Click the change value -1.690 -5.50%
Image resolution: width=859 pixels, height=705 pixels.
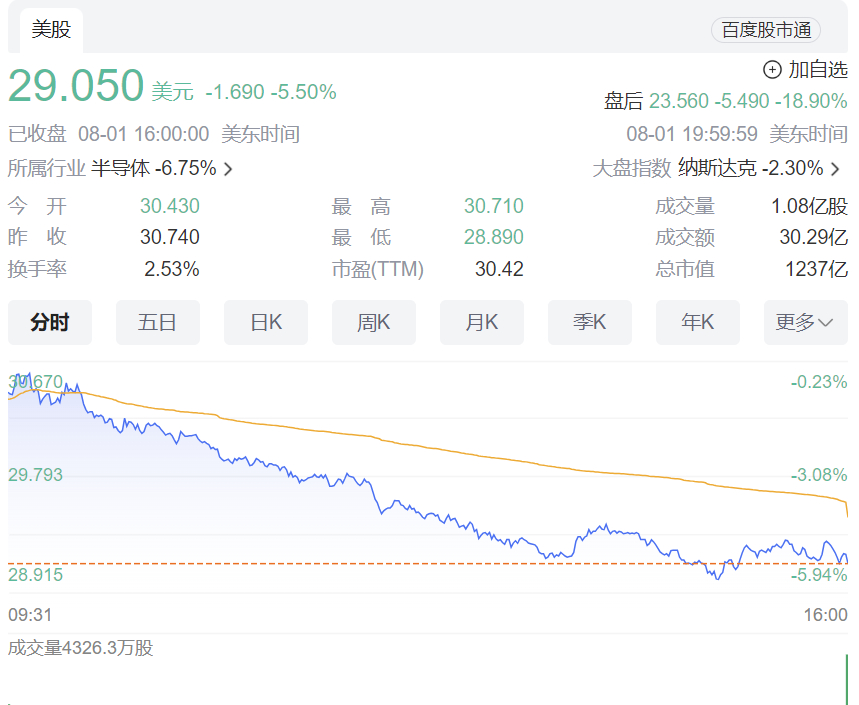[271, 92]
